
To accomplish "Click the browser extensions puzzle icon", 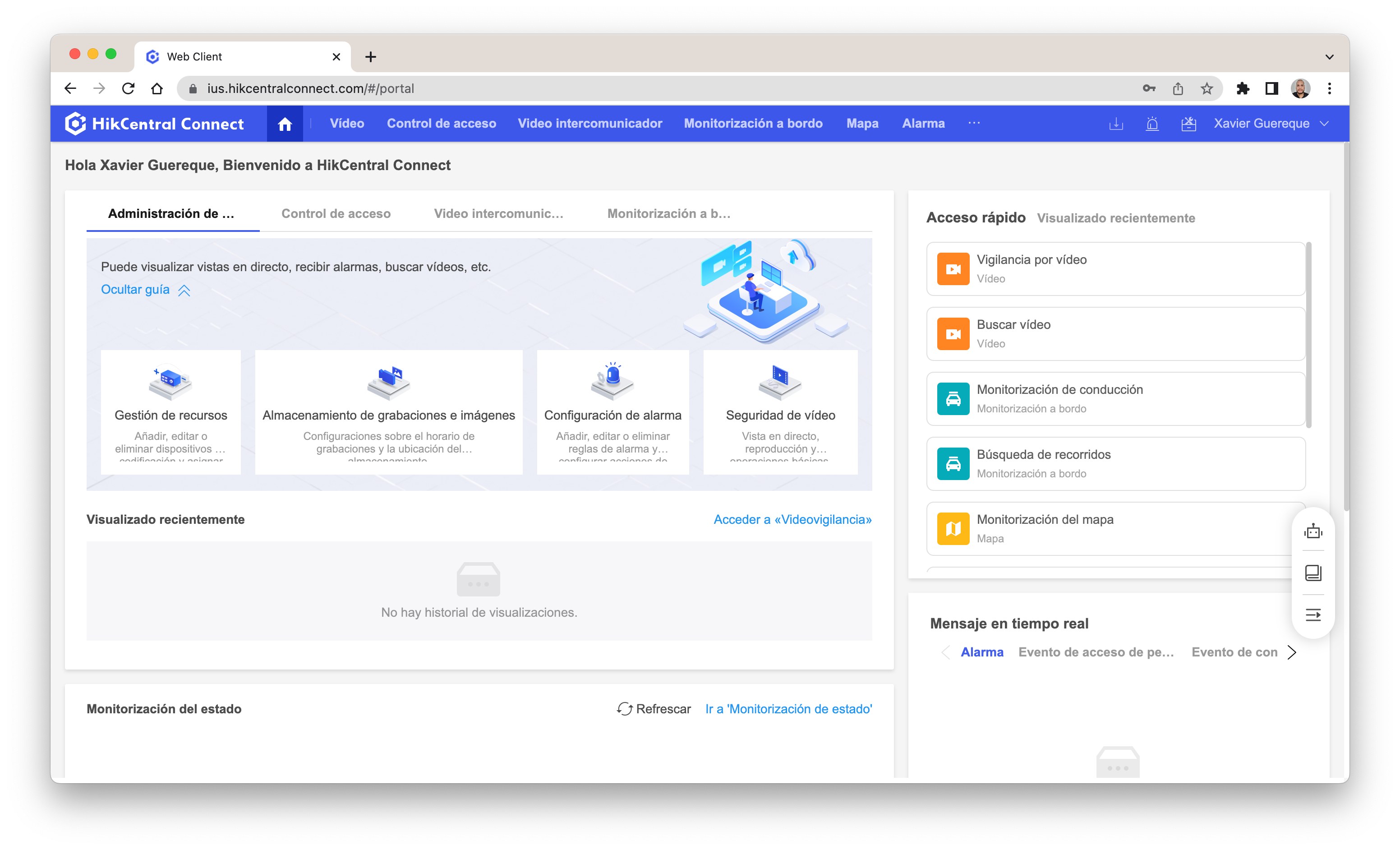I will point(1243,88).
